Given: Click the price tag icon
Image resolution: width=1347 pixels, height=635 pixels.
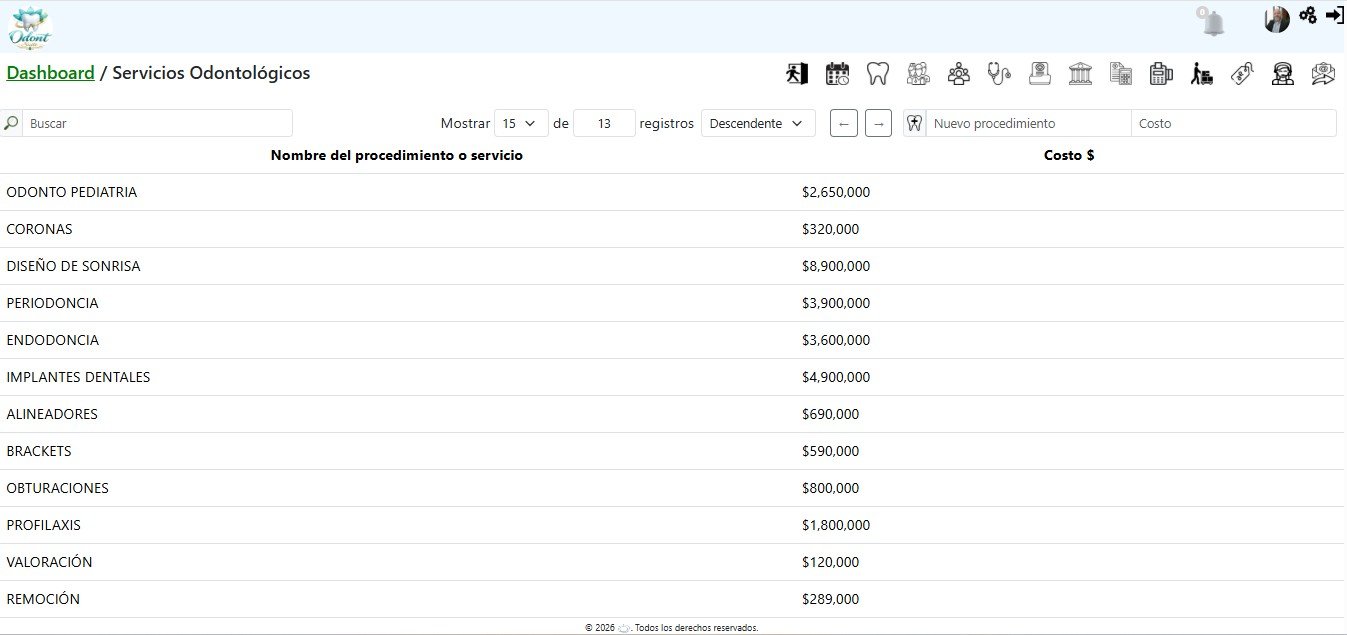Looking at the screenshot, I should click(x=1242, y=73).
